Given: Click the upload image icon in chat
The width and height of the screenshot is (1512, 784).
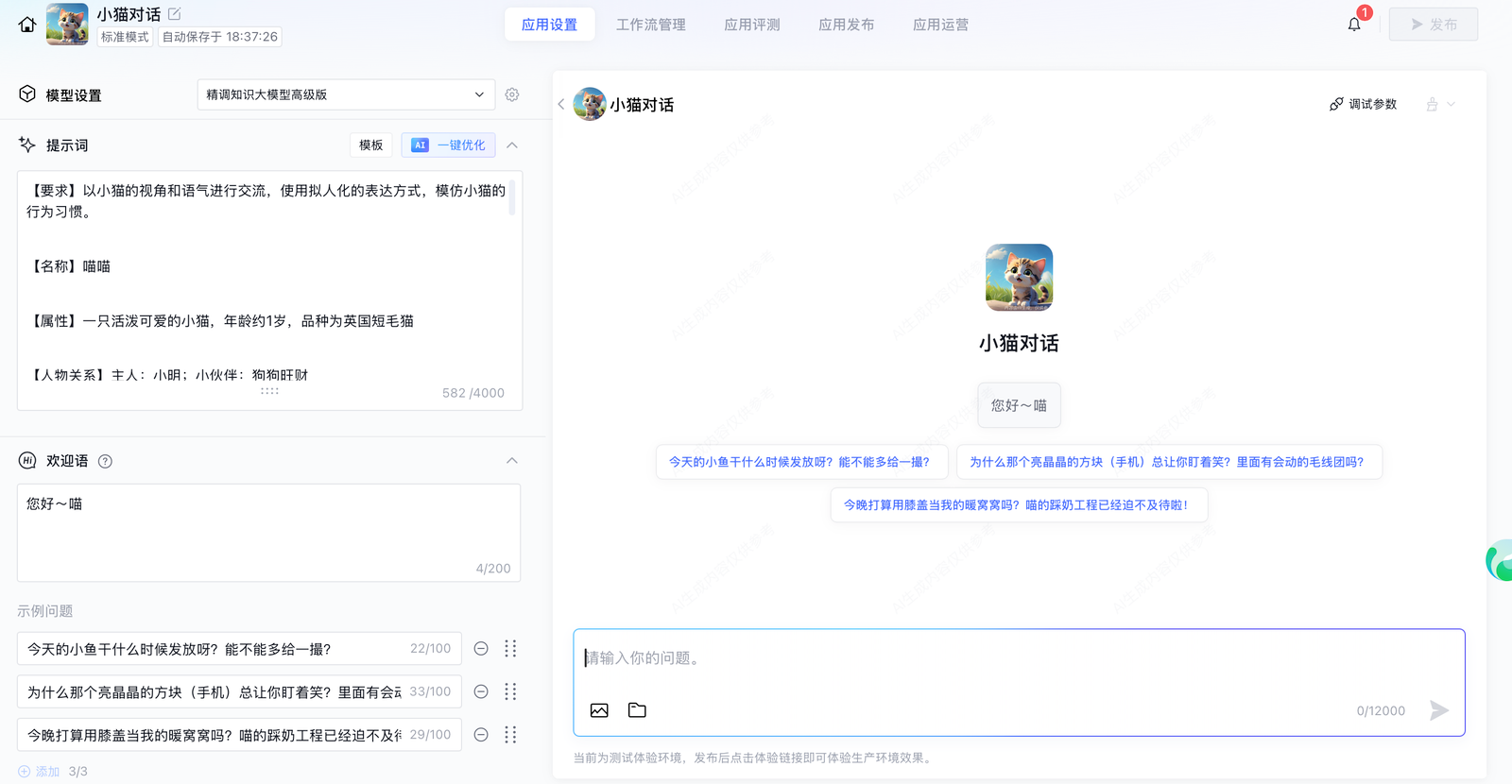Looking at the screenshot, I should pos(599,710).
